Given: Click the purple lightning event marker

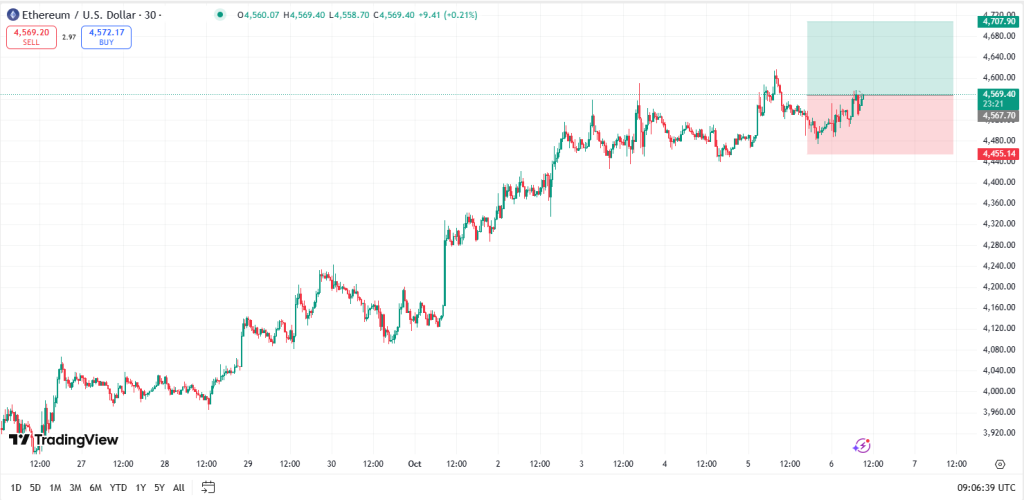Looking at the screenshot, I should pos(861,445).
